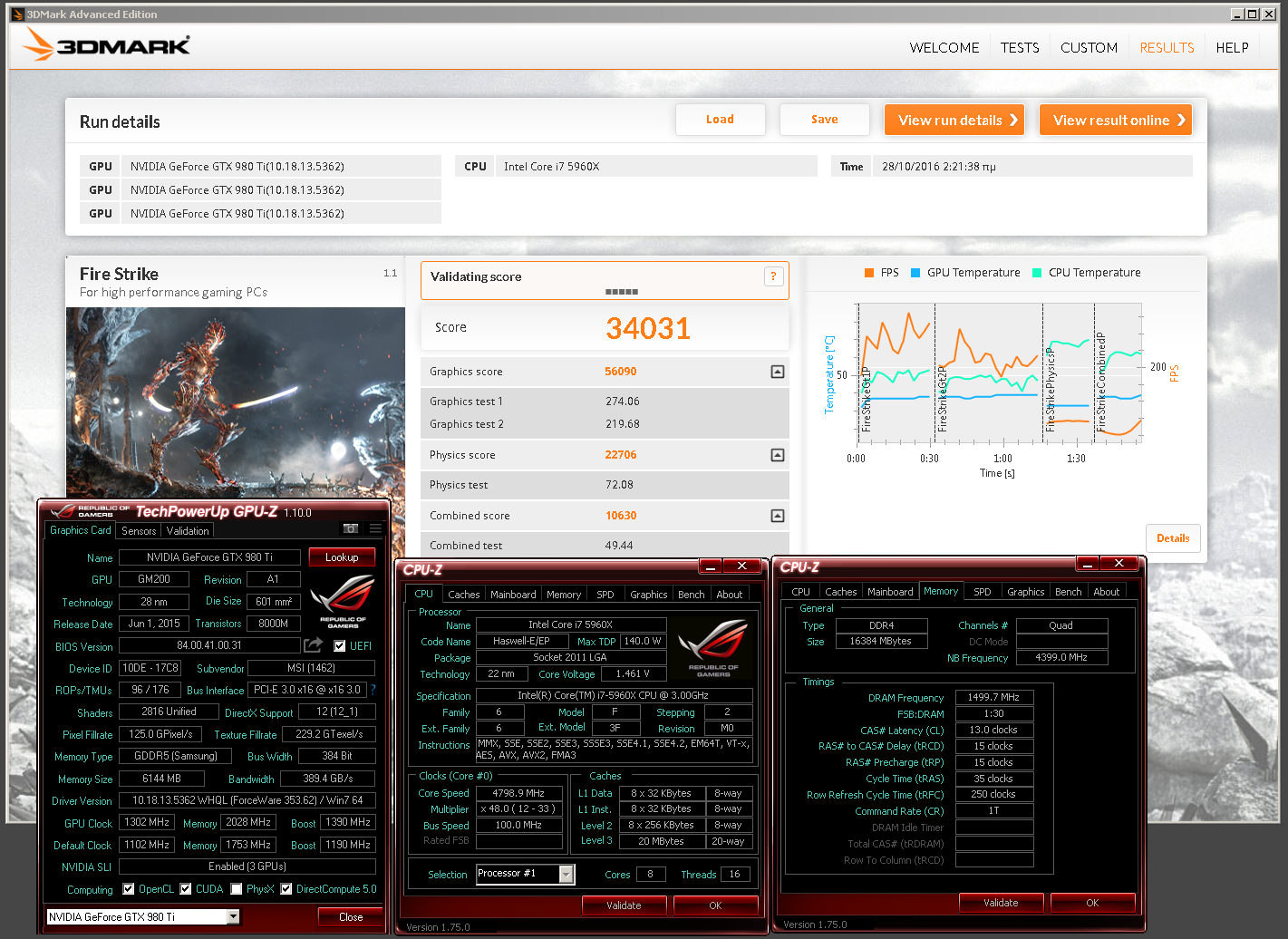Click the blue GPU Temperature legend swatch
1288x939 pixels.
[x=915, y=273]
